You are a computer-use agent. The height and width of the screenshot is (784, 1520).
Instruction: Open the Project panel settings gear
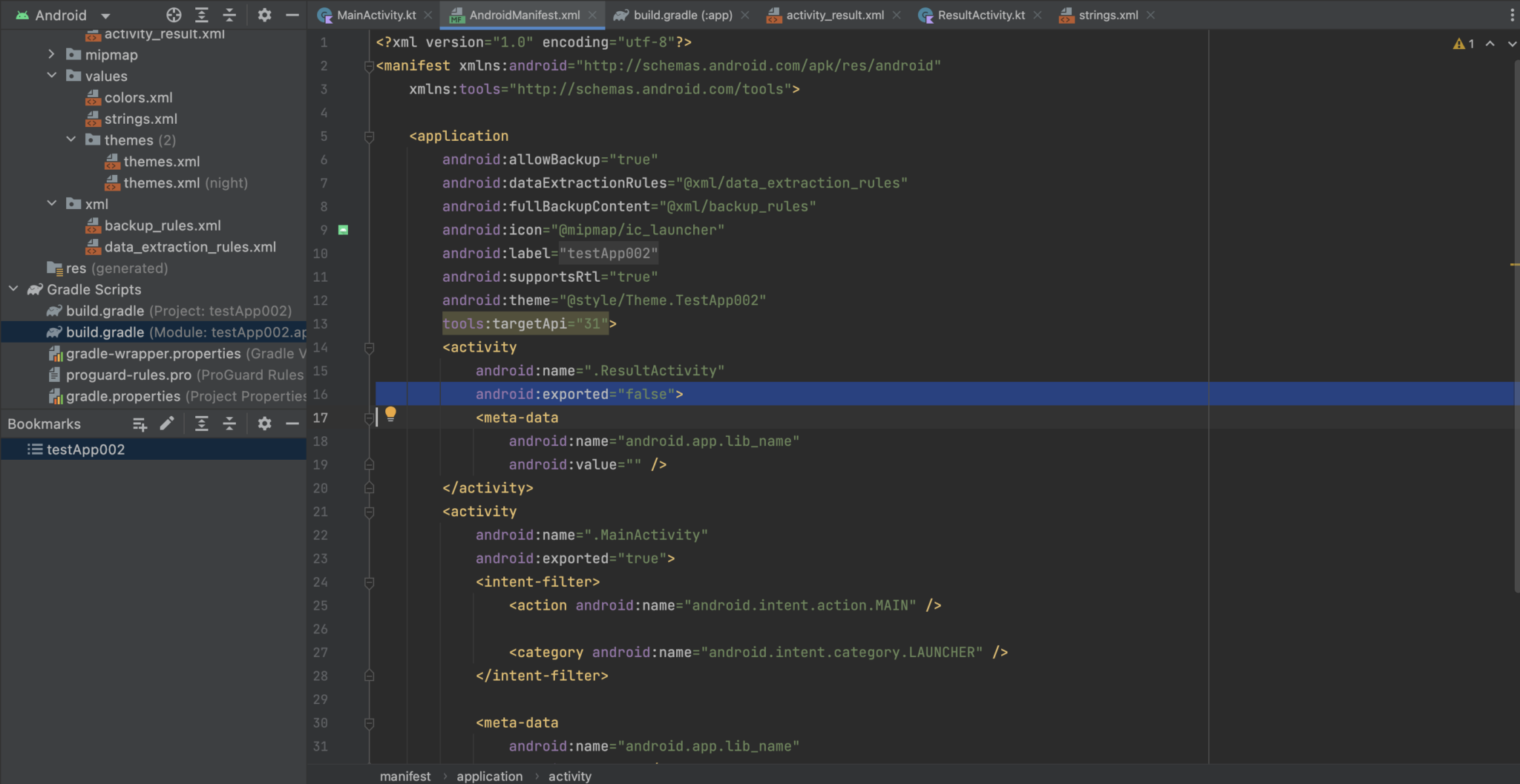(265, 15)
